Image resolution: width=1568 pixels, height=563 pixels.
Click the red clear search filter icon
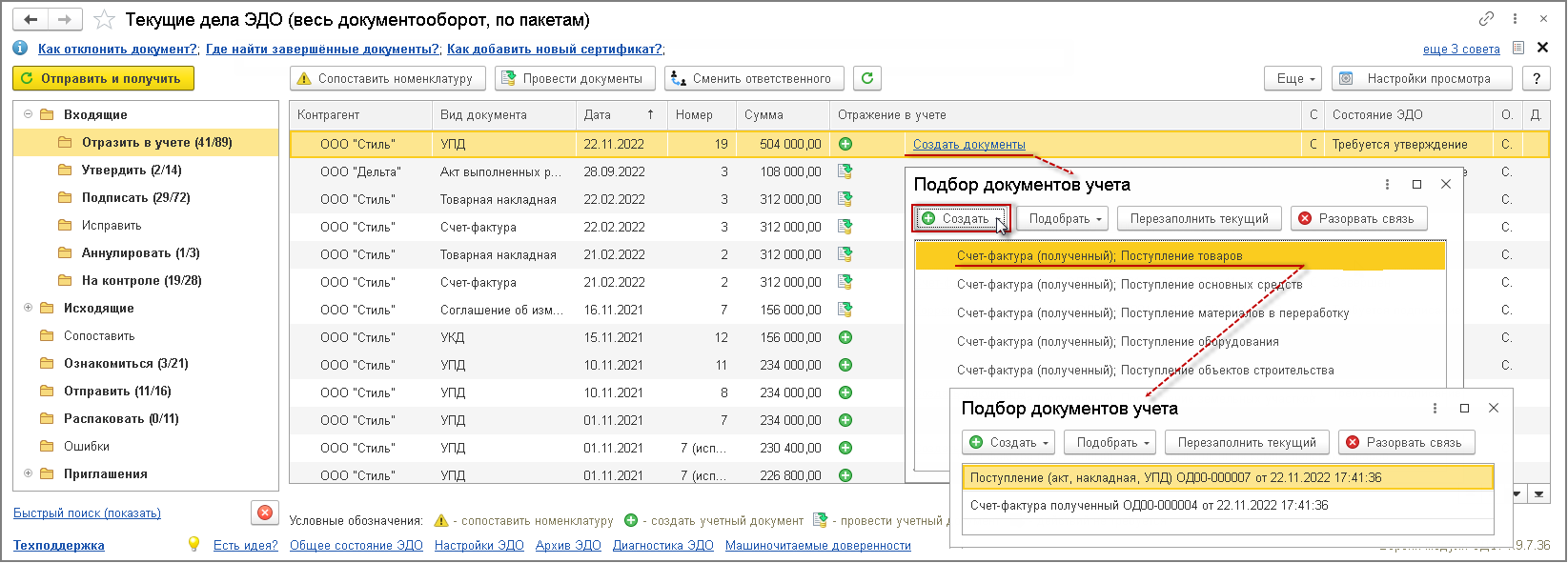265,513
